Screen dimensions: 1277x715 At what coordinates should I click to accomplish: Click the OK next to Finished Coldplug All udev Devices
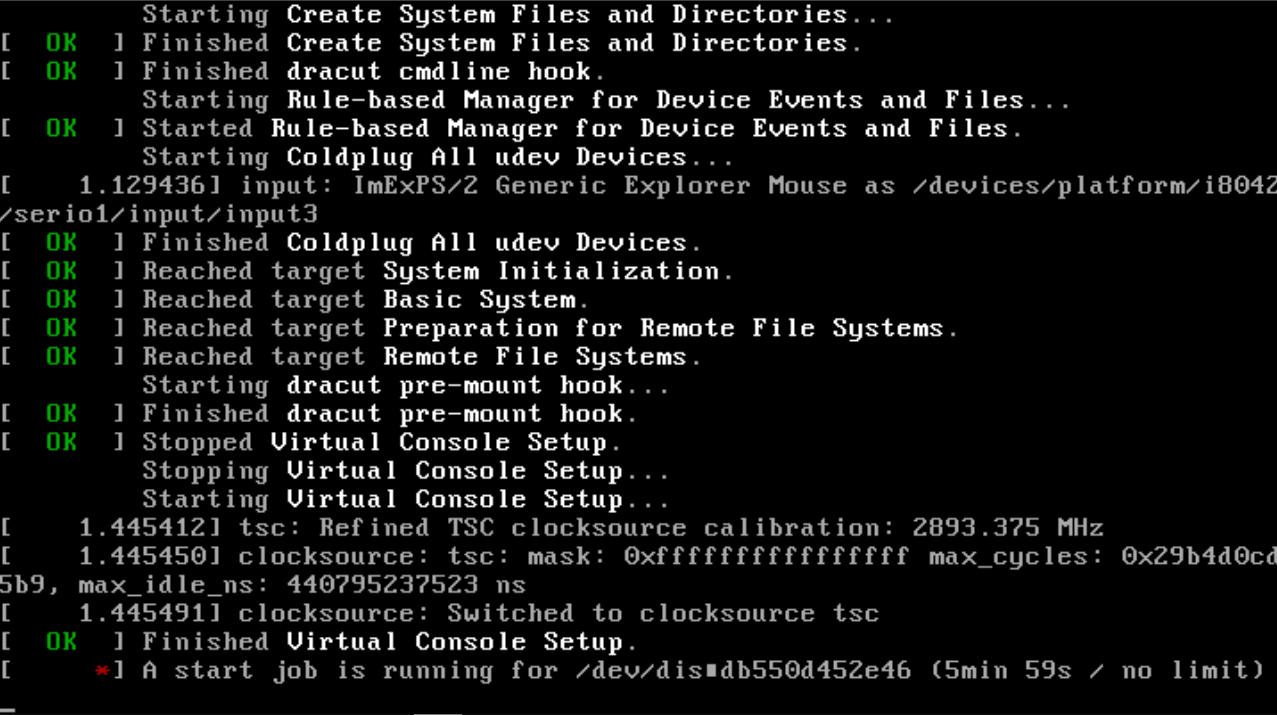(x=61, y=243)
